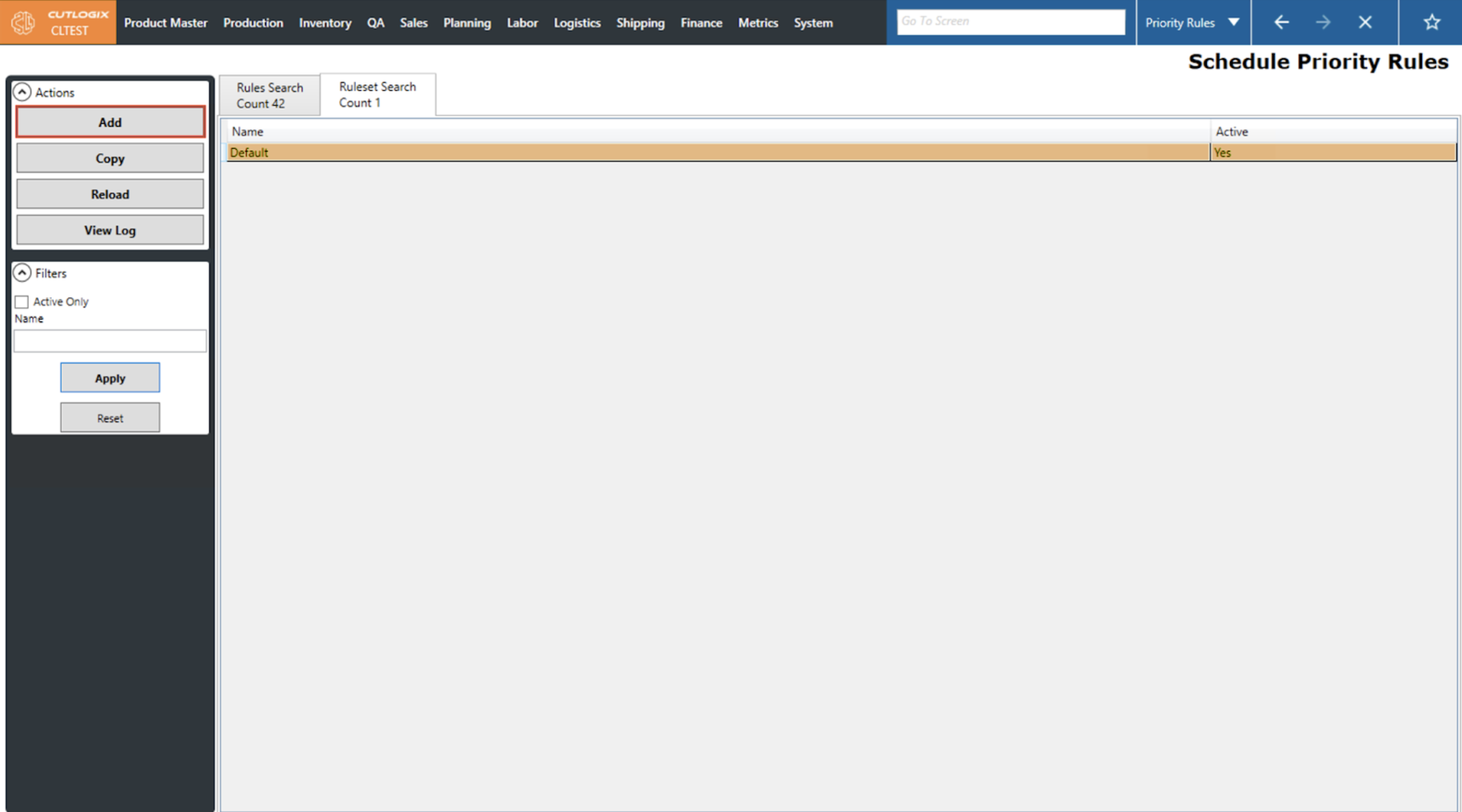
Task: Select the Ruleset Search tab
Action: (377, 95)
